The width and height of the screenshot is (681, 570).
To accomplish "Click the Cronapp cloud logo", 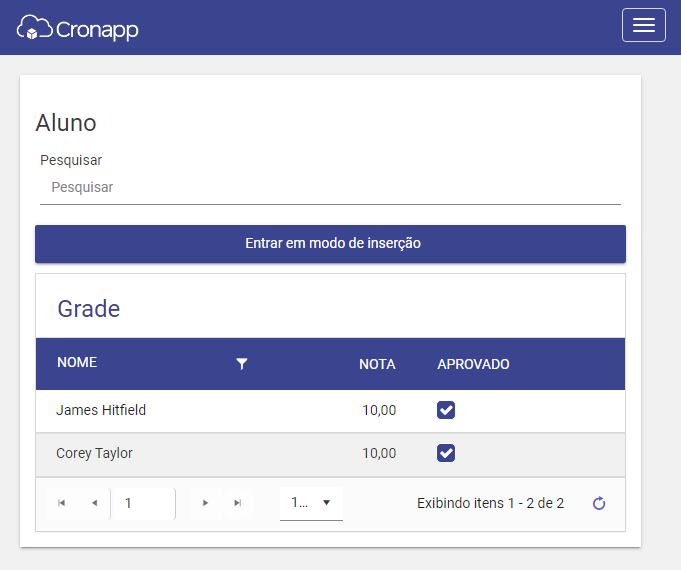I will pos(77,28).
